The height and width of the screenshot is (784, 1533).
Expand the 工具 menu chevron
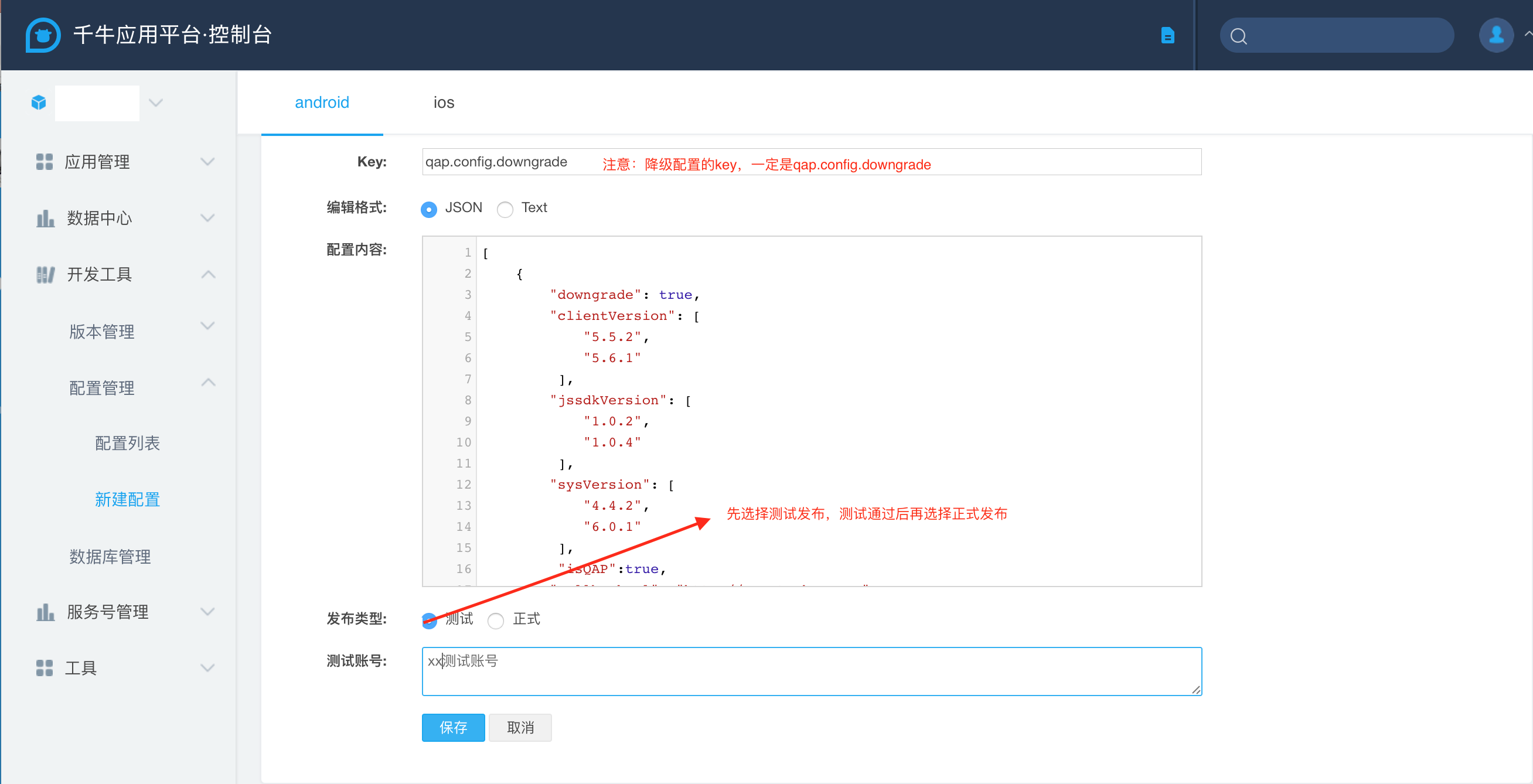[x=207, y=668]
